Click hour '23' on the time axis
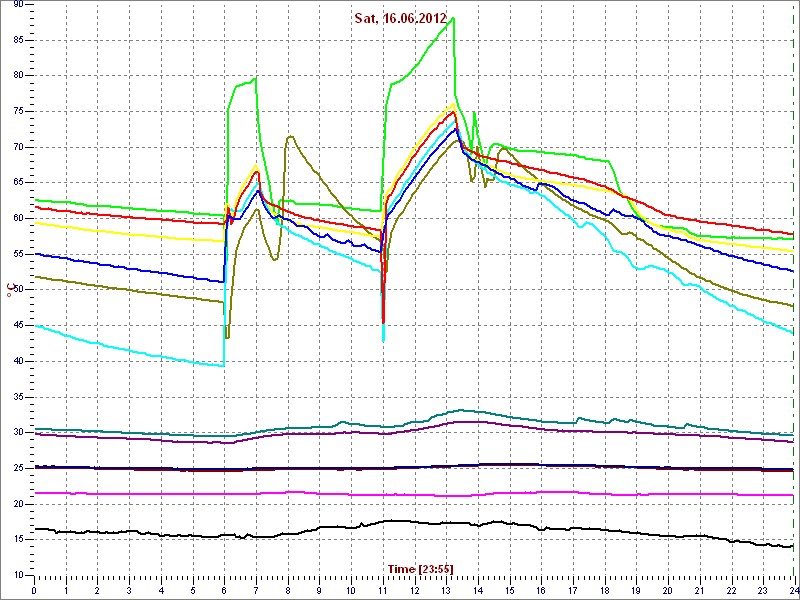This screenshot has height=600, width=800. 763,590
